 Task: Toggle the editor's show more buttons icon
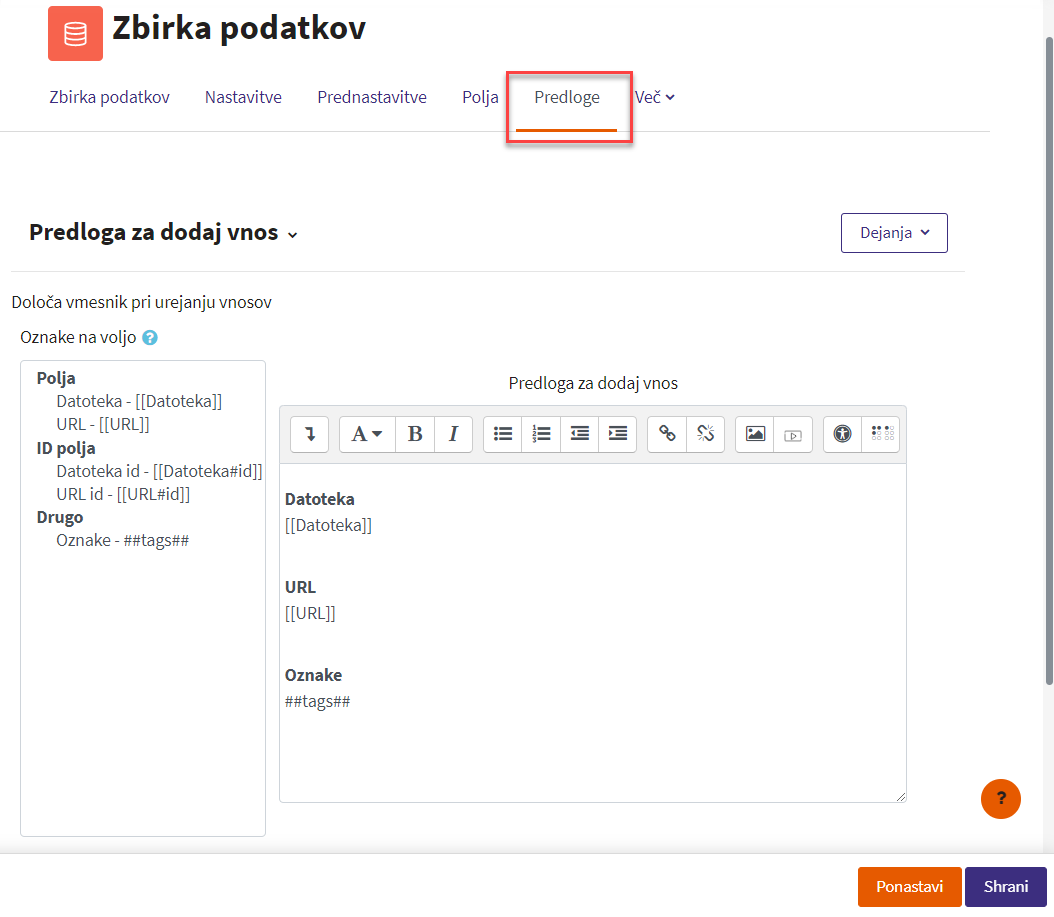[309, 434]
